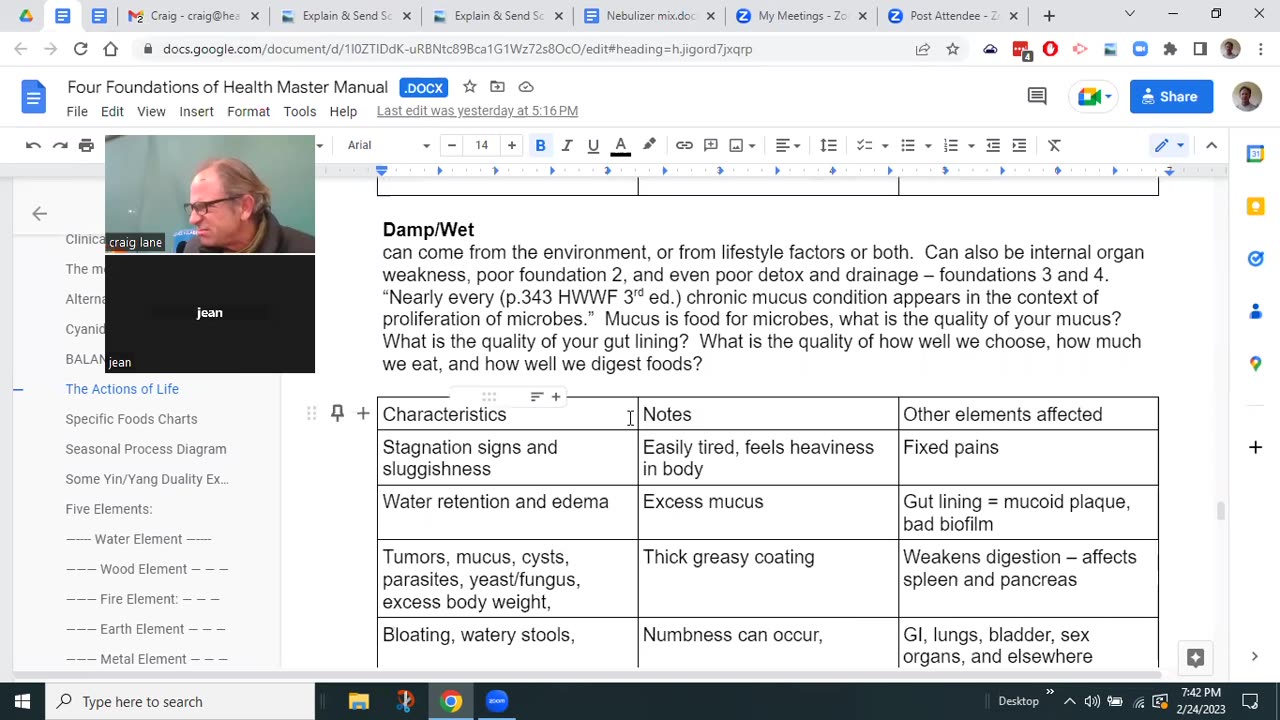The height and width of the screenshot is (720, 1280).
Task: Open the editing mode pencil dropdown
Action: click(1169, 146)
